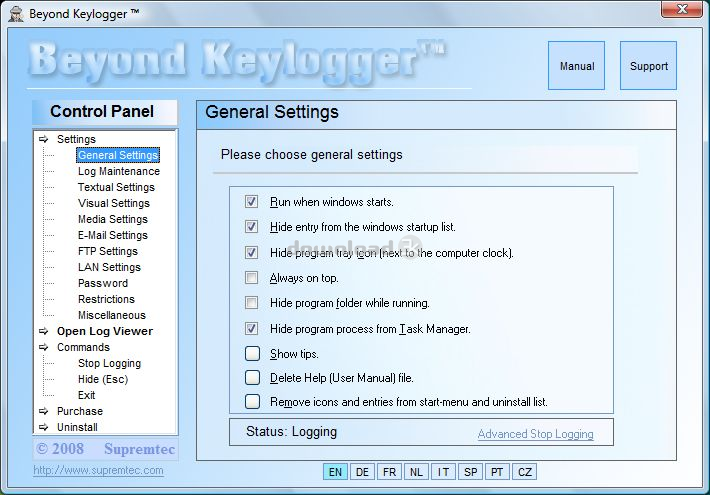The height and width of the screenshot is (495, 710).
Task: Click the Advanced Stop Logging link
Action: click(535, 434)
